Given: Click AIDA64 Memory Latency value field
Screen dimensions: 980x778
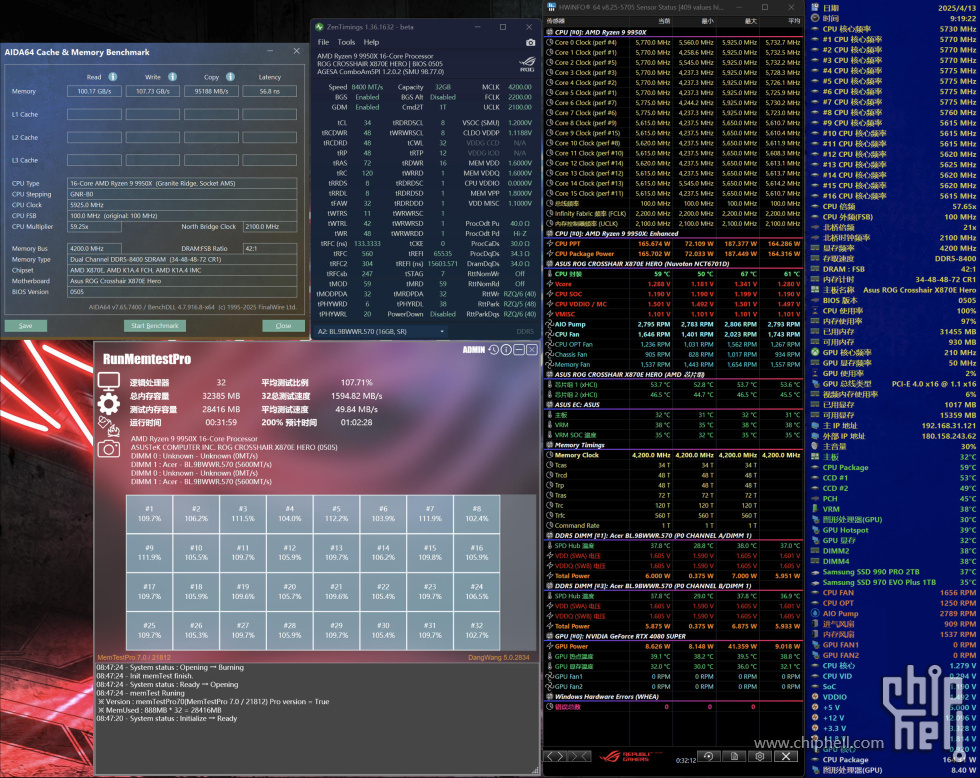Looking at the screenshot, I should click(x=269, y=91).
